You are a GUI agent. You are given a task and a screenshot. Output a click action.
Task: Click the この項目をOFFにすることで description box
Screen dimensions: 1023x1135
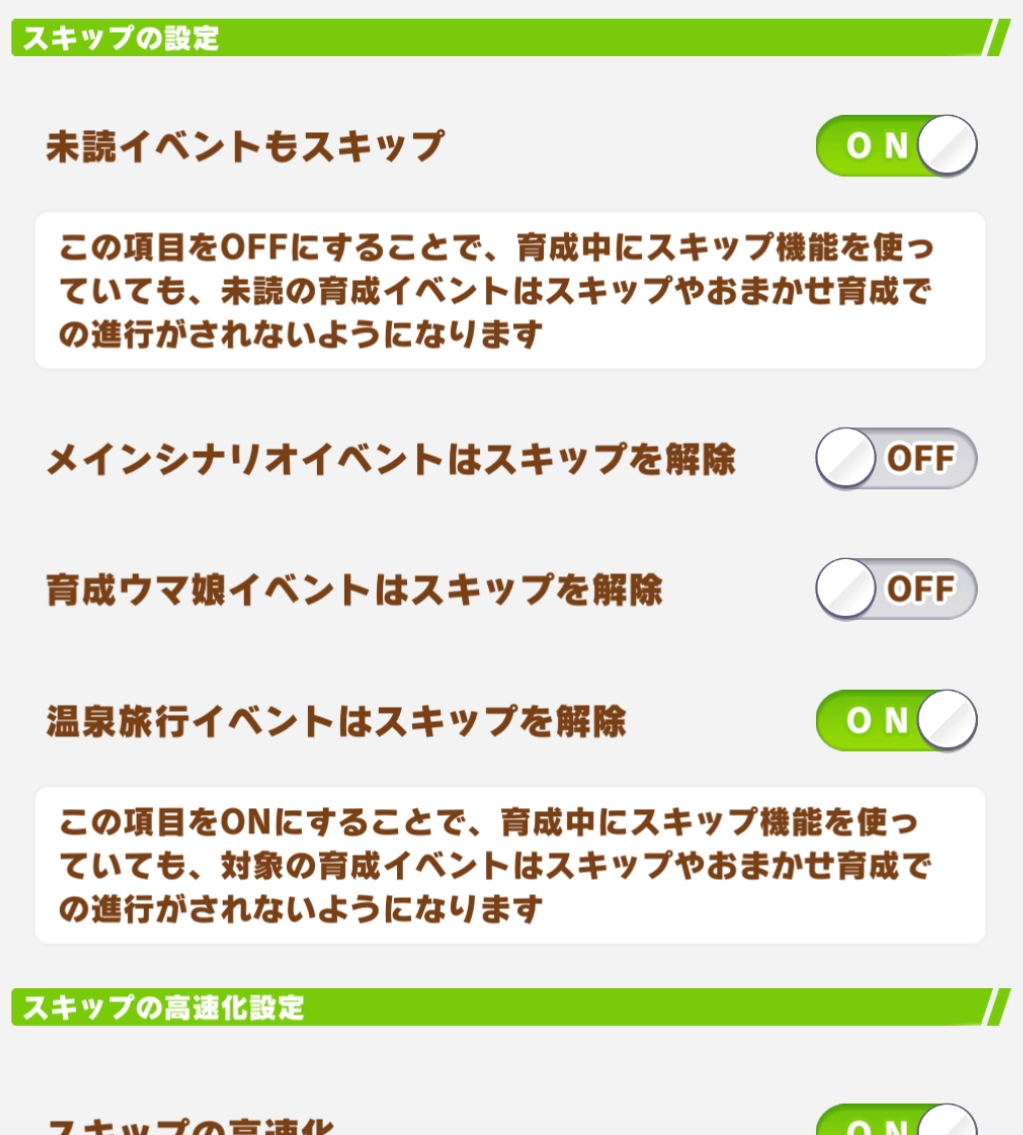pos(510,290)
